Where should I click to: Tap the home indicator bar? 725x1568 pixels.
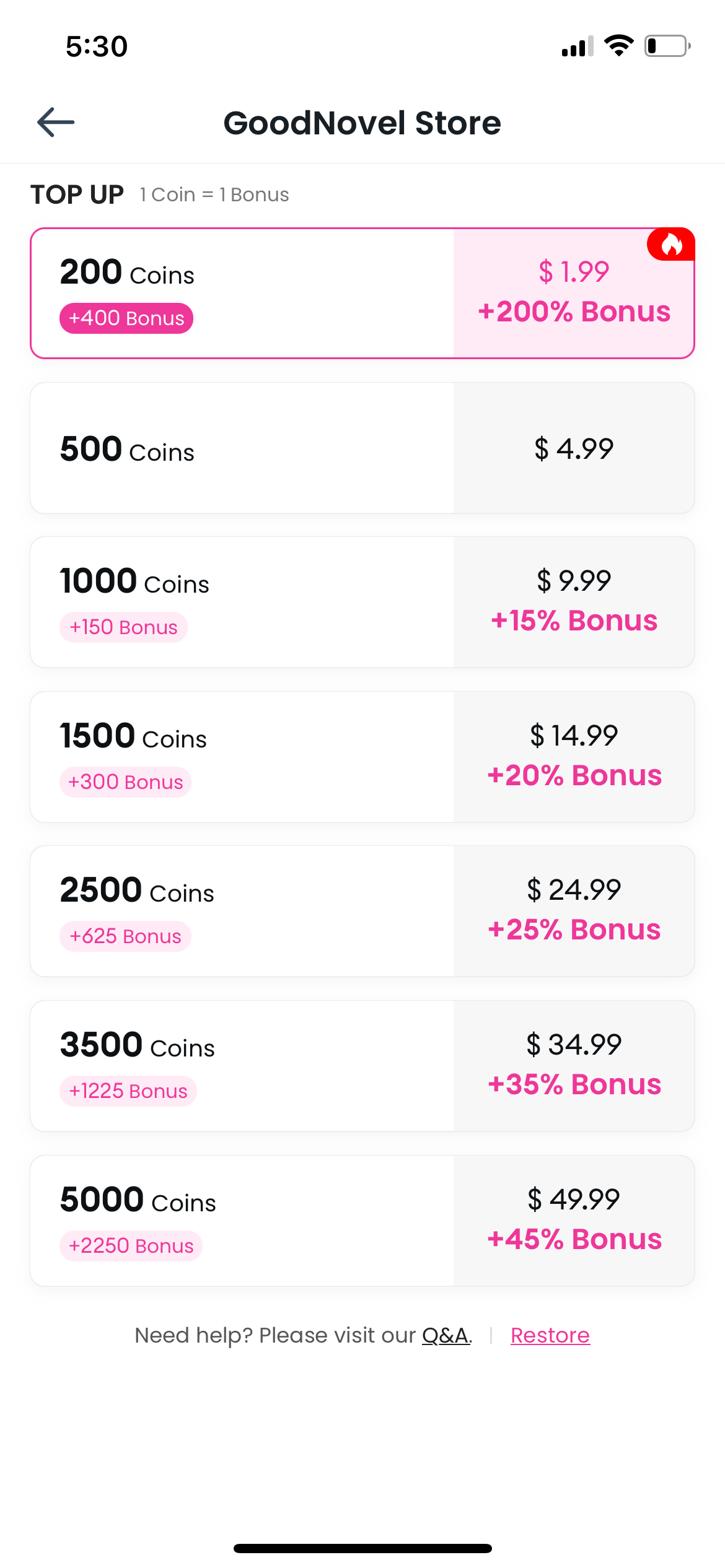pos(362,1548)
